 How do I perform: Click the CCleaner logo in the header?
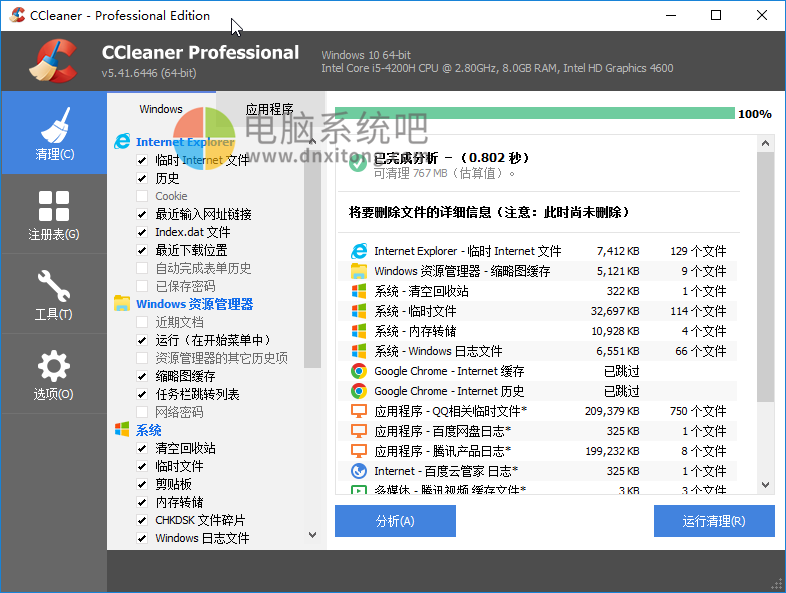(53, 61)
